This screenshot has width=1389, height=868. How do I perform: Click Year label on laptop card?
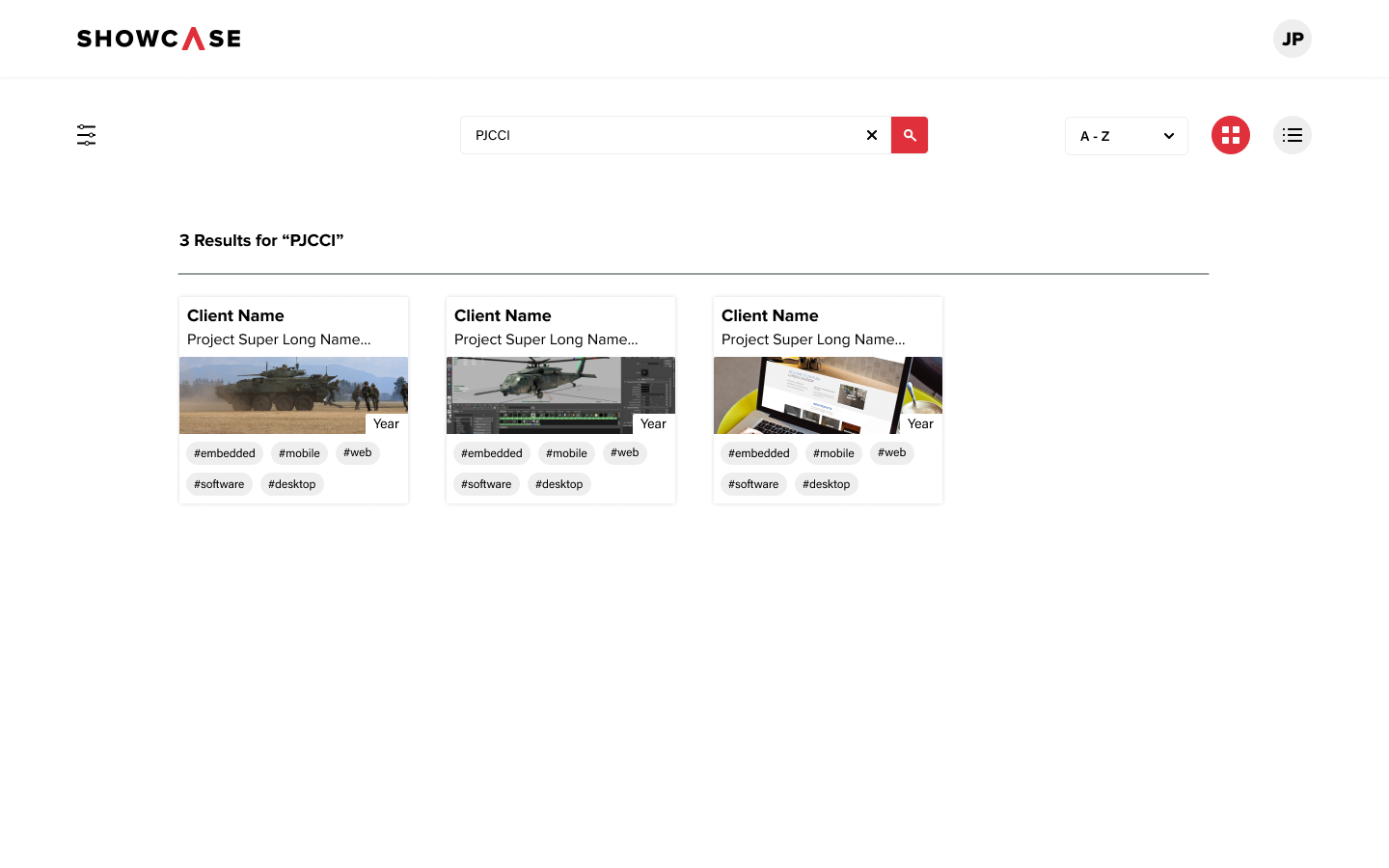[920, 423]
